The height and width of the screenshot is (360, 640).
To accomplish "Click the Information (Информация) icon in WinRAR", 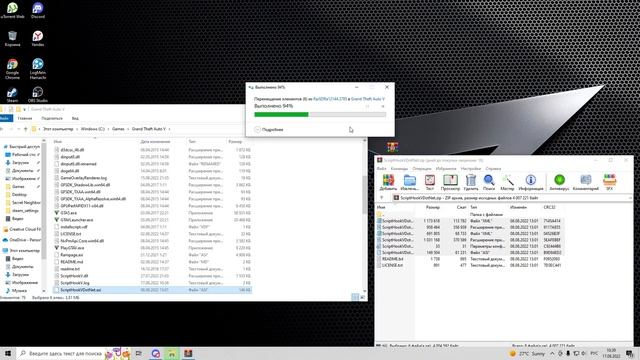I will pos(531,182).
